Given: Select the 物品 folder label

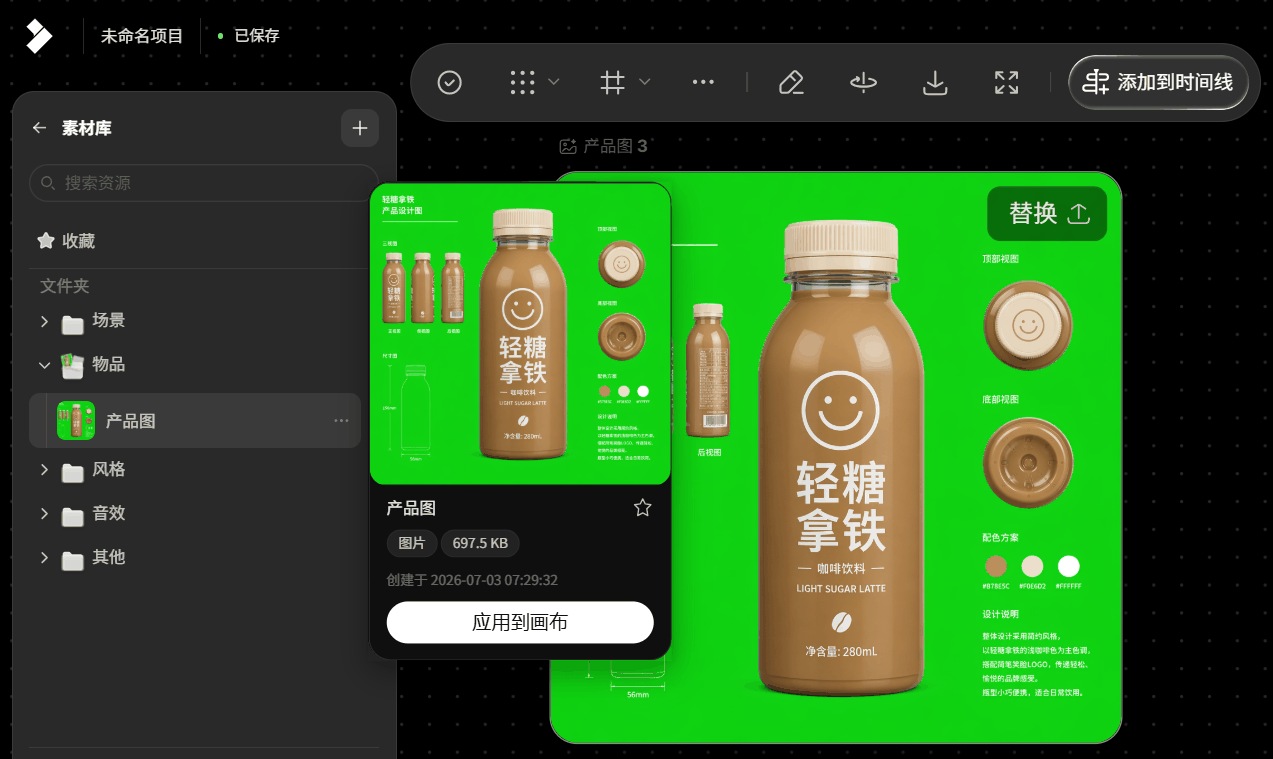Looking at the screenshot, I should coord(109,364).
